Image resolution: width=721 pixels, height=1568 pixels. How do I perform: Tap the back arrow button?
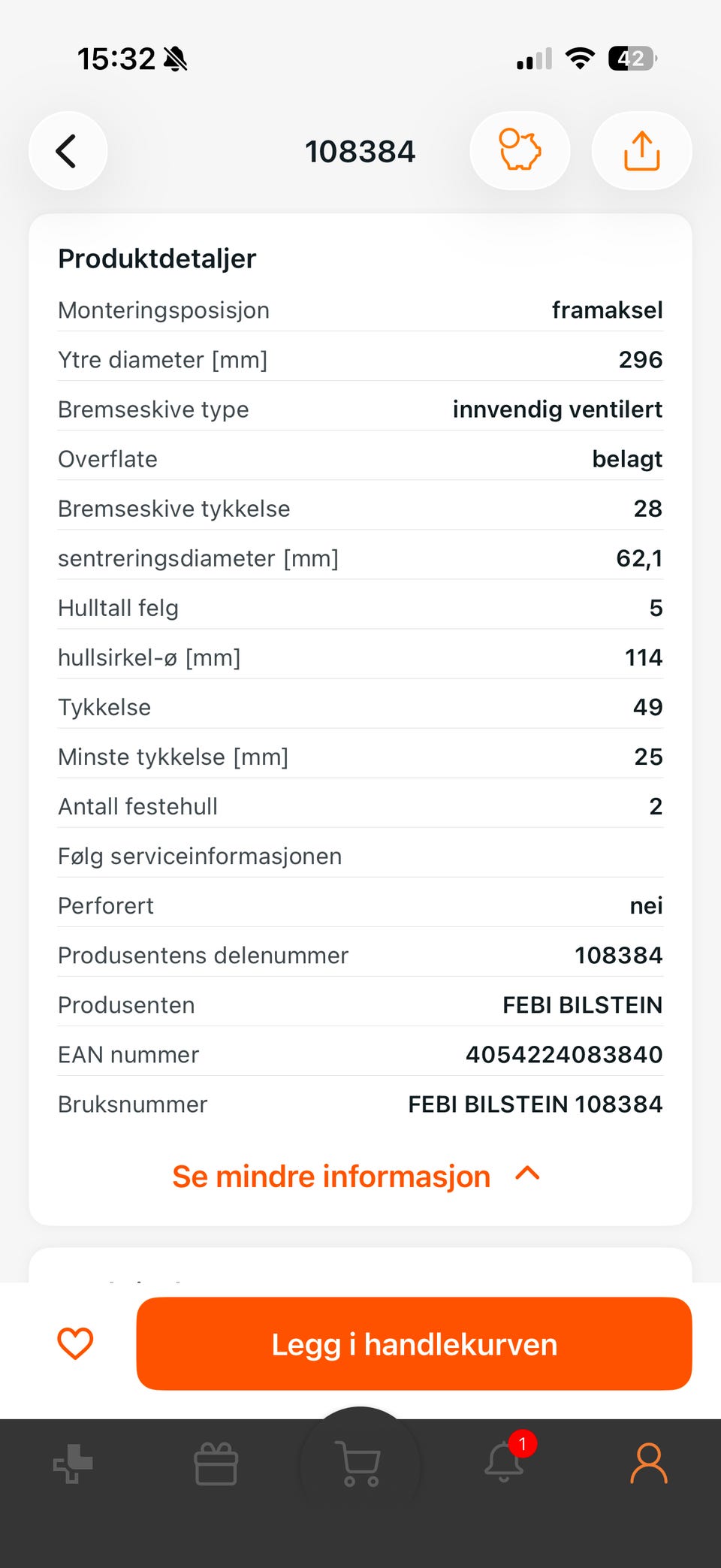click(x=68, y=151)
